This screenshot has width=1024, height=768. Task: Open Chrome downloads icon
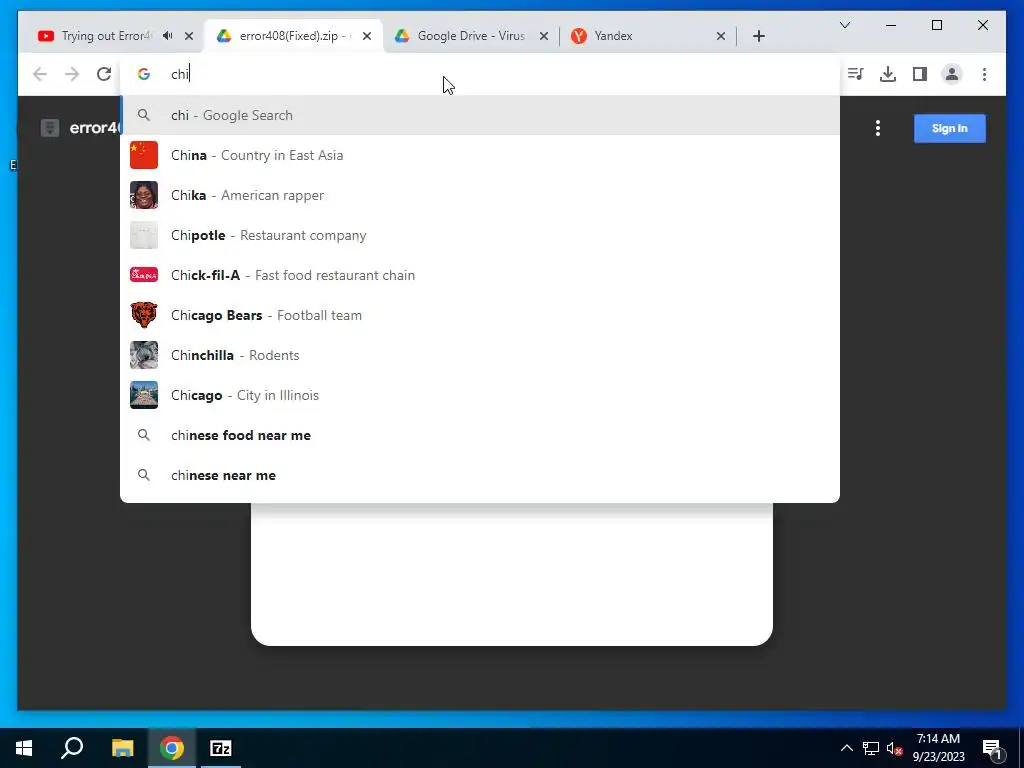coord(888,74)
